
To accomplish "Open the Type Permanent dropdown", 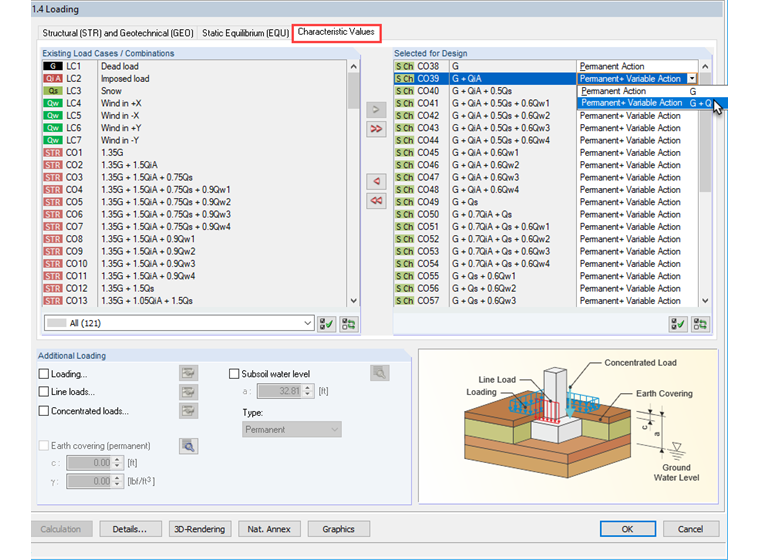I will pos(292,430).
